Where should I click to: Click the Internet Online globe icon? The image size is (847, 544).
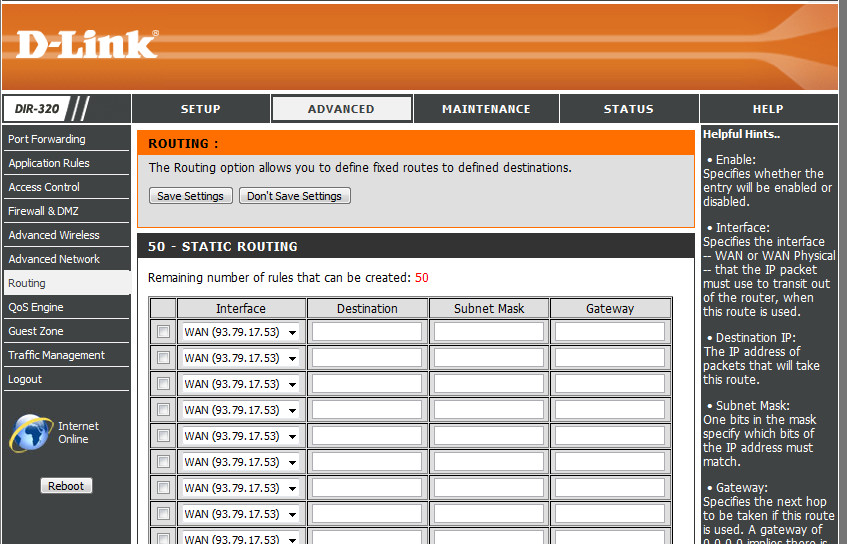click(x=31, y=433)
